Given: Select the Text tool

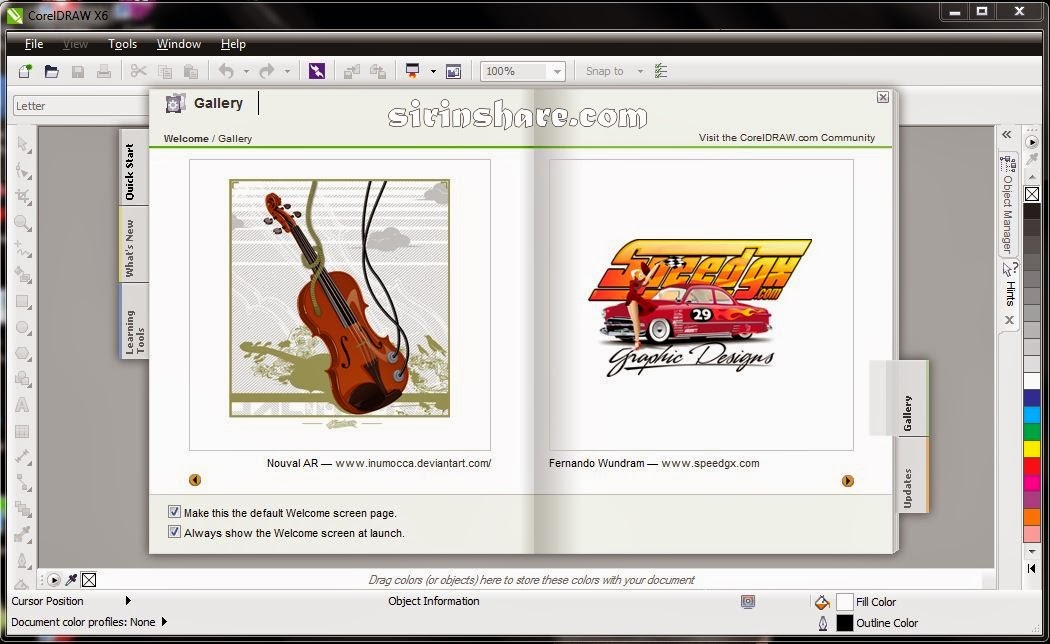Looking at the screenshot, I should click(x=22, y=406).
